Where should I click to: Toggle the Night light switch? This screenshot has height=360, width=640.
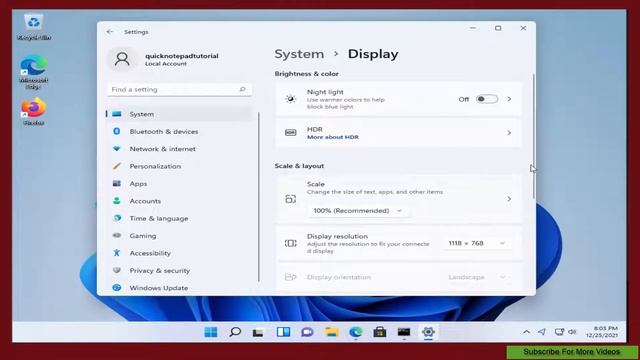[487, 99]
